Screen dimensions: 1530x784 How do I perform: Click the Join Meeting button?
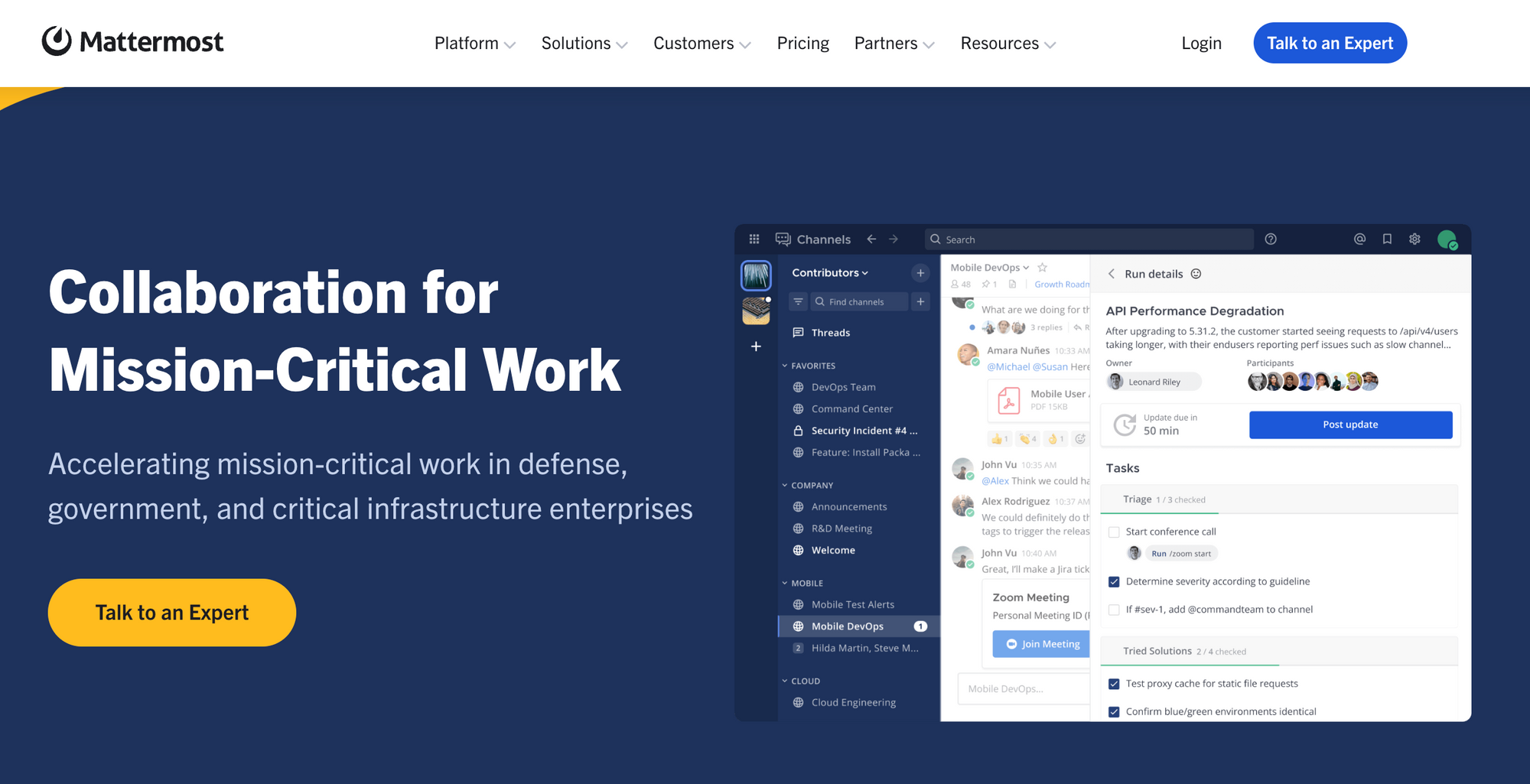tap(1042, 644)
